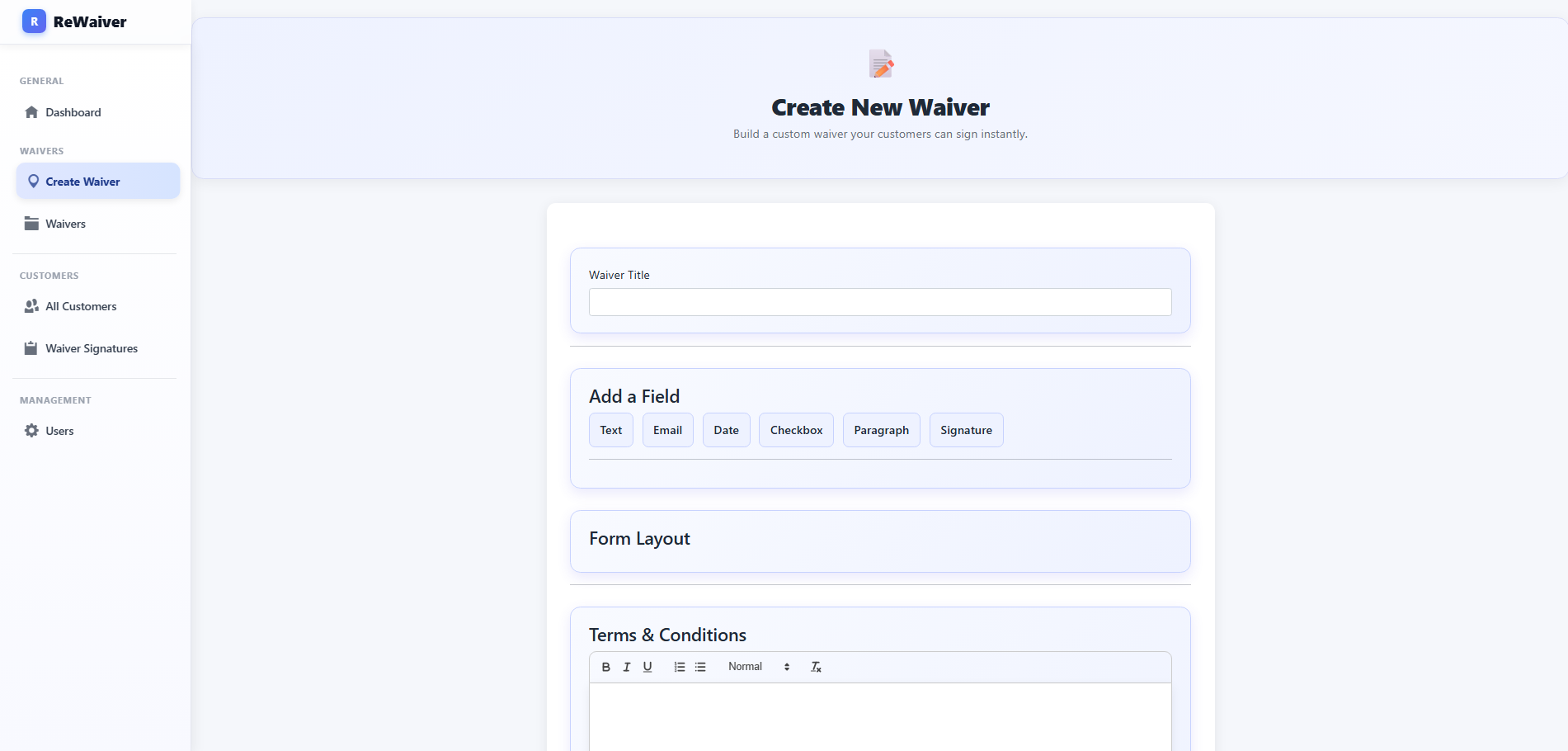1568x751 pixels.
Task: Click the home icon next to Dashboard
Action: pyautogui.click(x=31, y=111)
